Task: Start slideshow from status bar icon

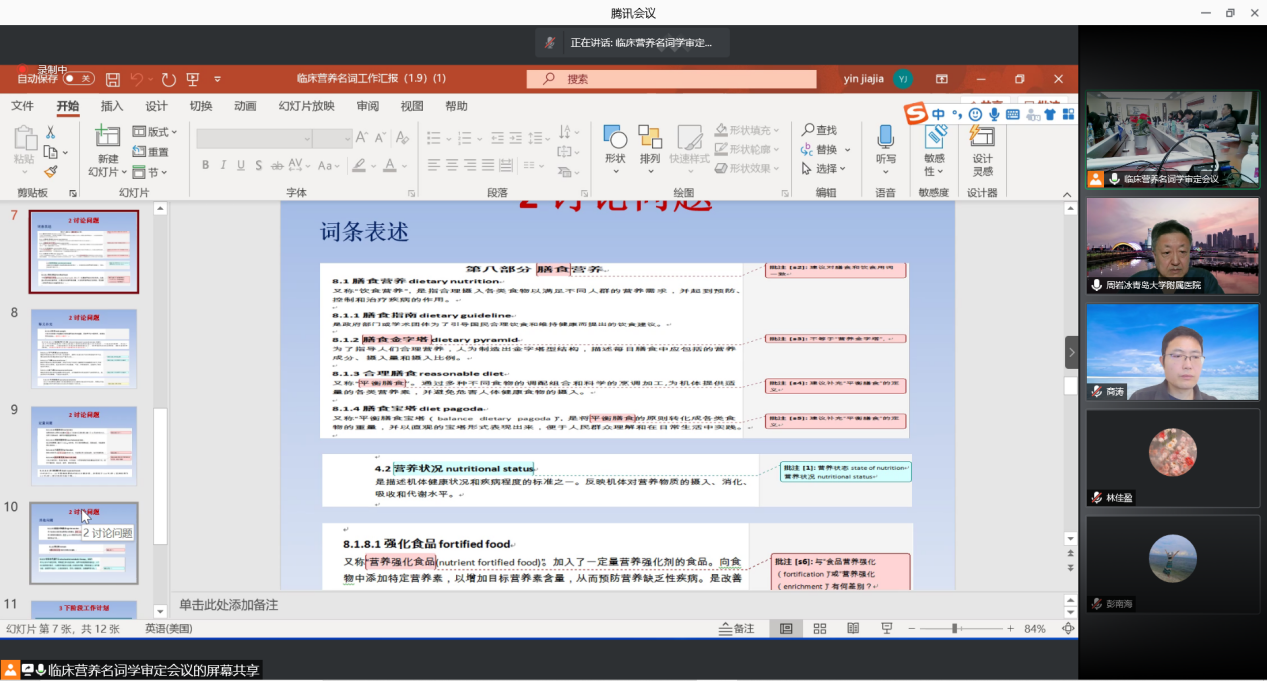Action: click(886, 628)
